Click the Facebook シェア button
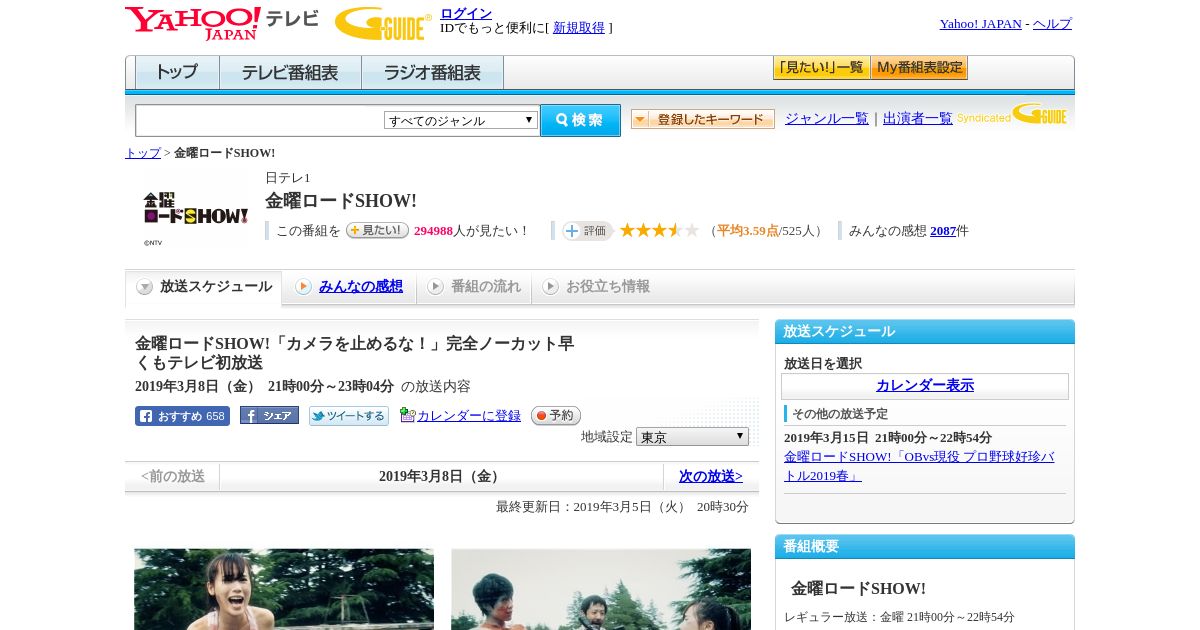This screenshot has width=1200, height=630. 269,415
